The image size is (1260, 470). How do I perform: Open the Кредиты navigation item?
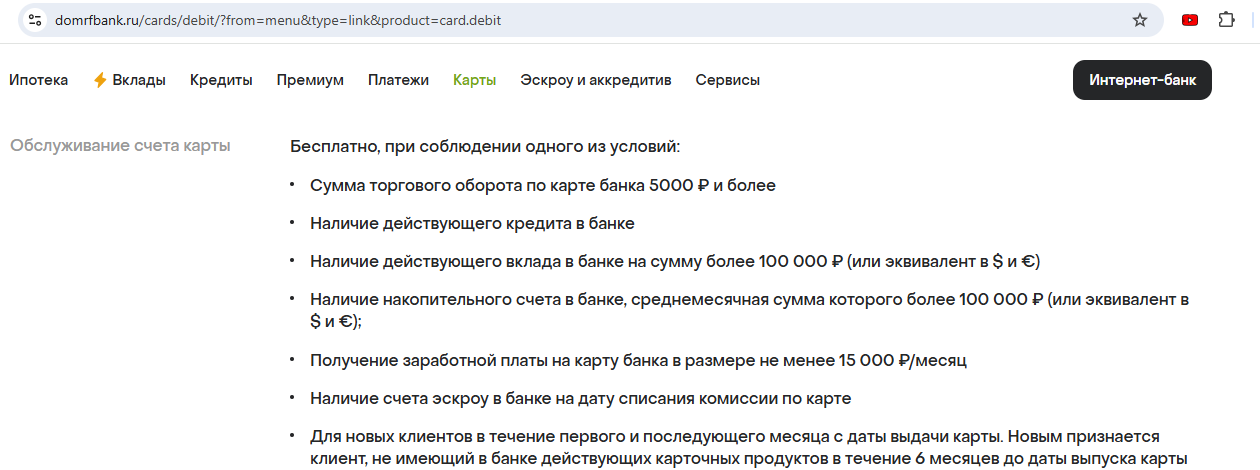tap(221, 80)
